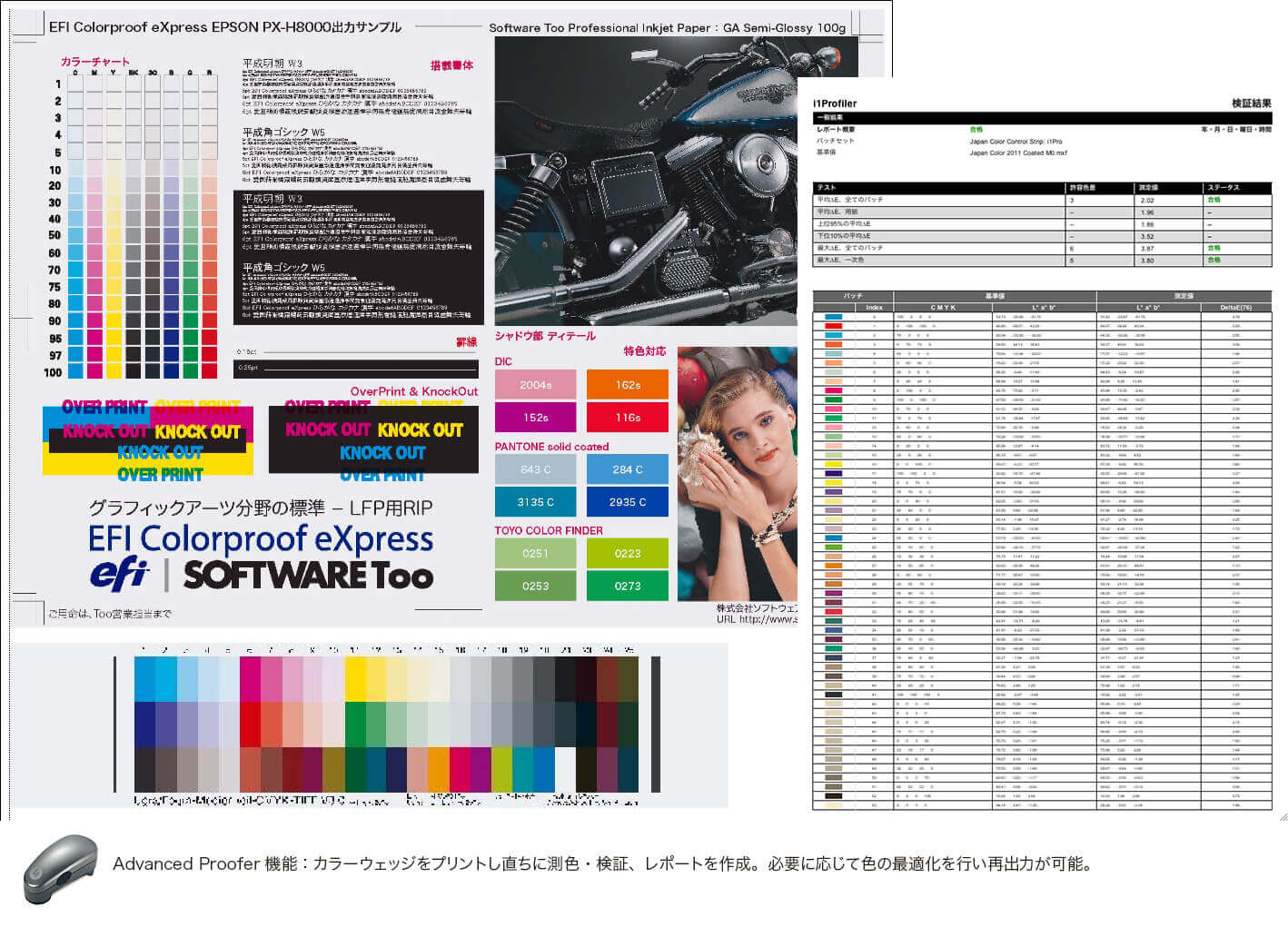Image resolution: width=1288 pixels, height=927 pixels.
Task: Click the 'EFI Colorproof eXpress EPSON PX-H8000出力サンプル' header
Action: tap(225, 27)
